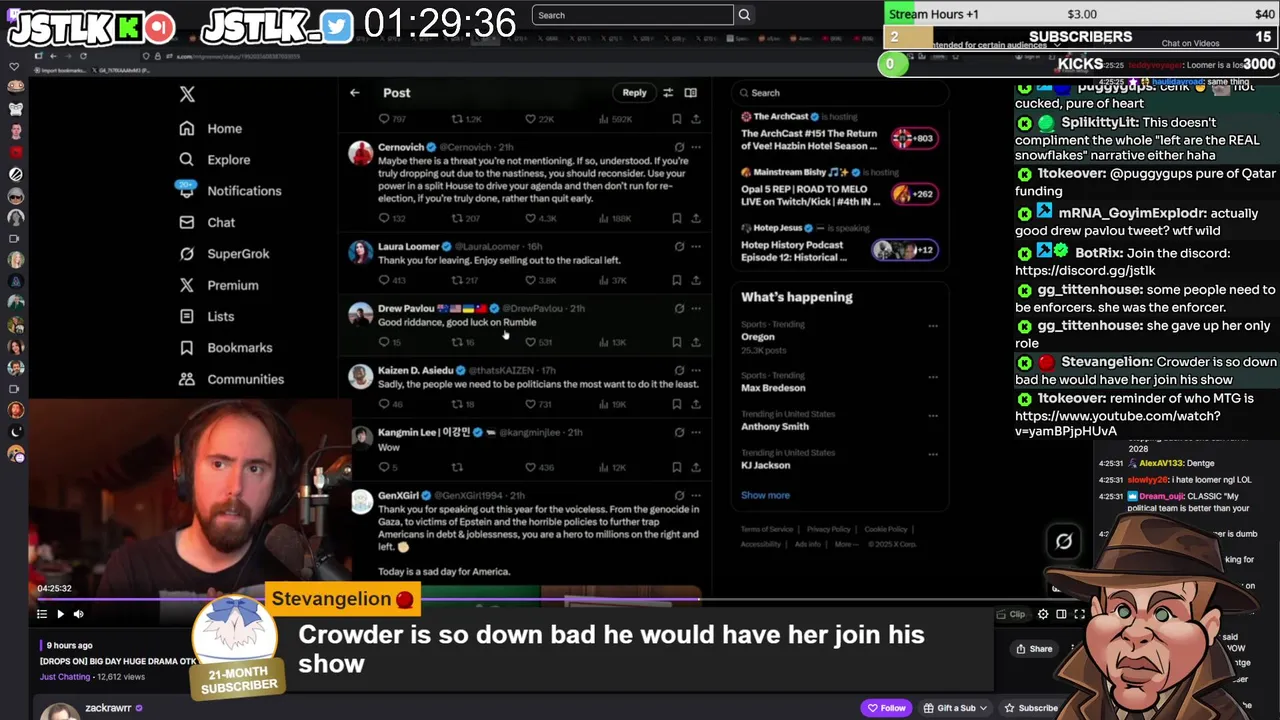Open The ArchCast #151 live space
The image size is (1280, 720).
[838, 133]
